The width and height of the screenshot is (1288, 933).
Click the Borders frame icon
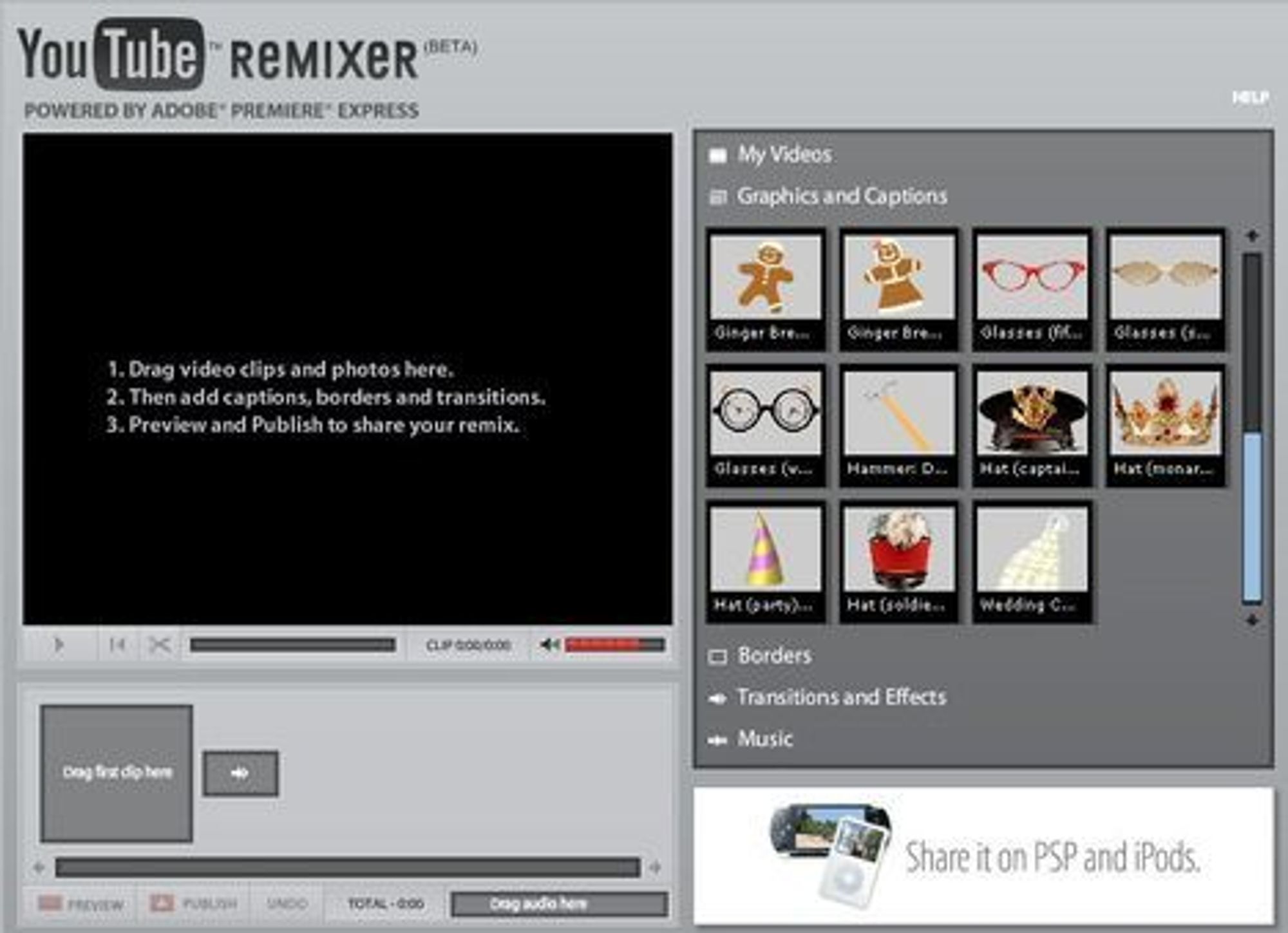(717, 657)
